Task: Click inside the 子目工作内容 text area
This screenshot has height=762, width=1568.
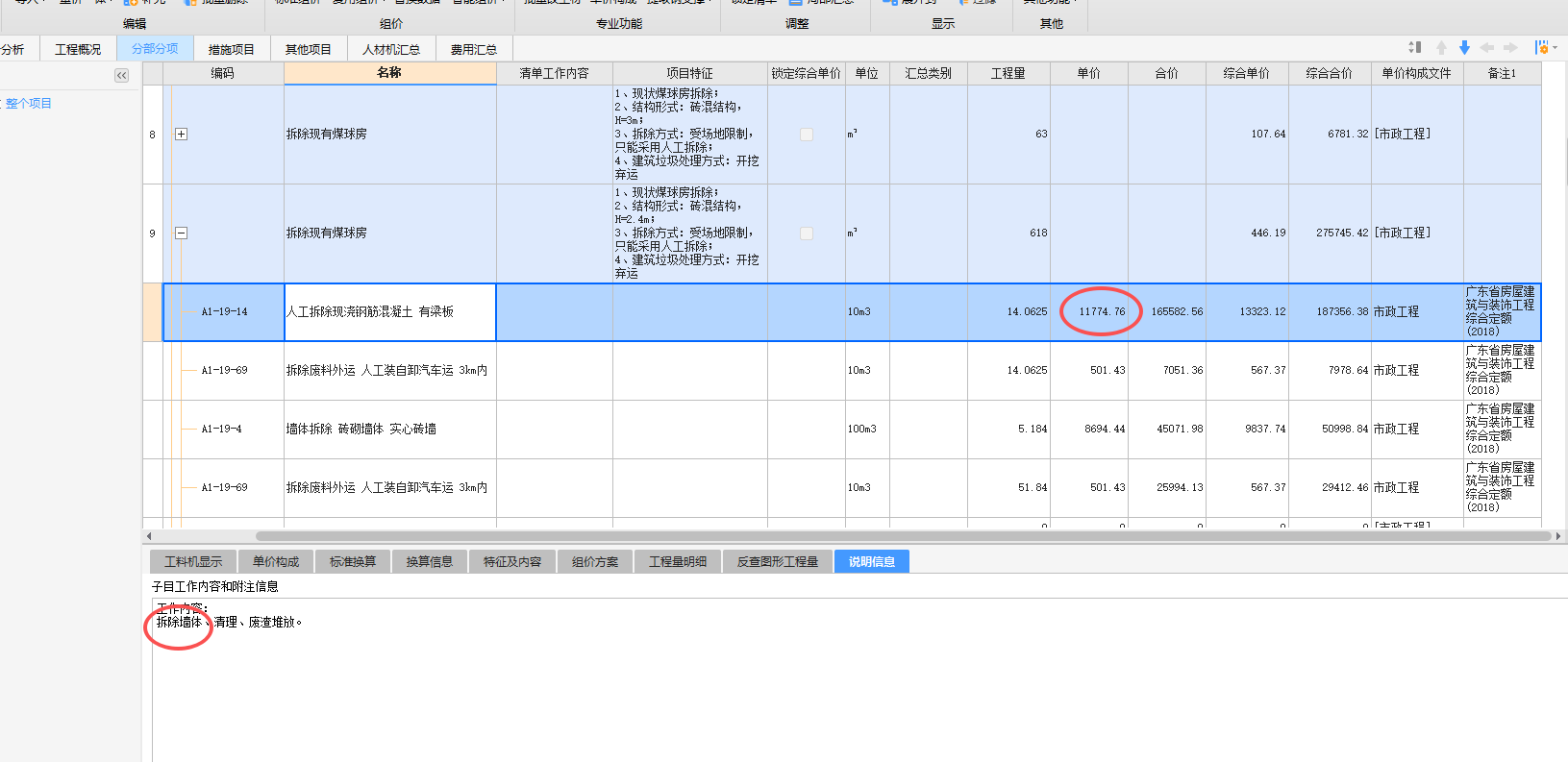Action: click(859, 680)
